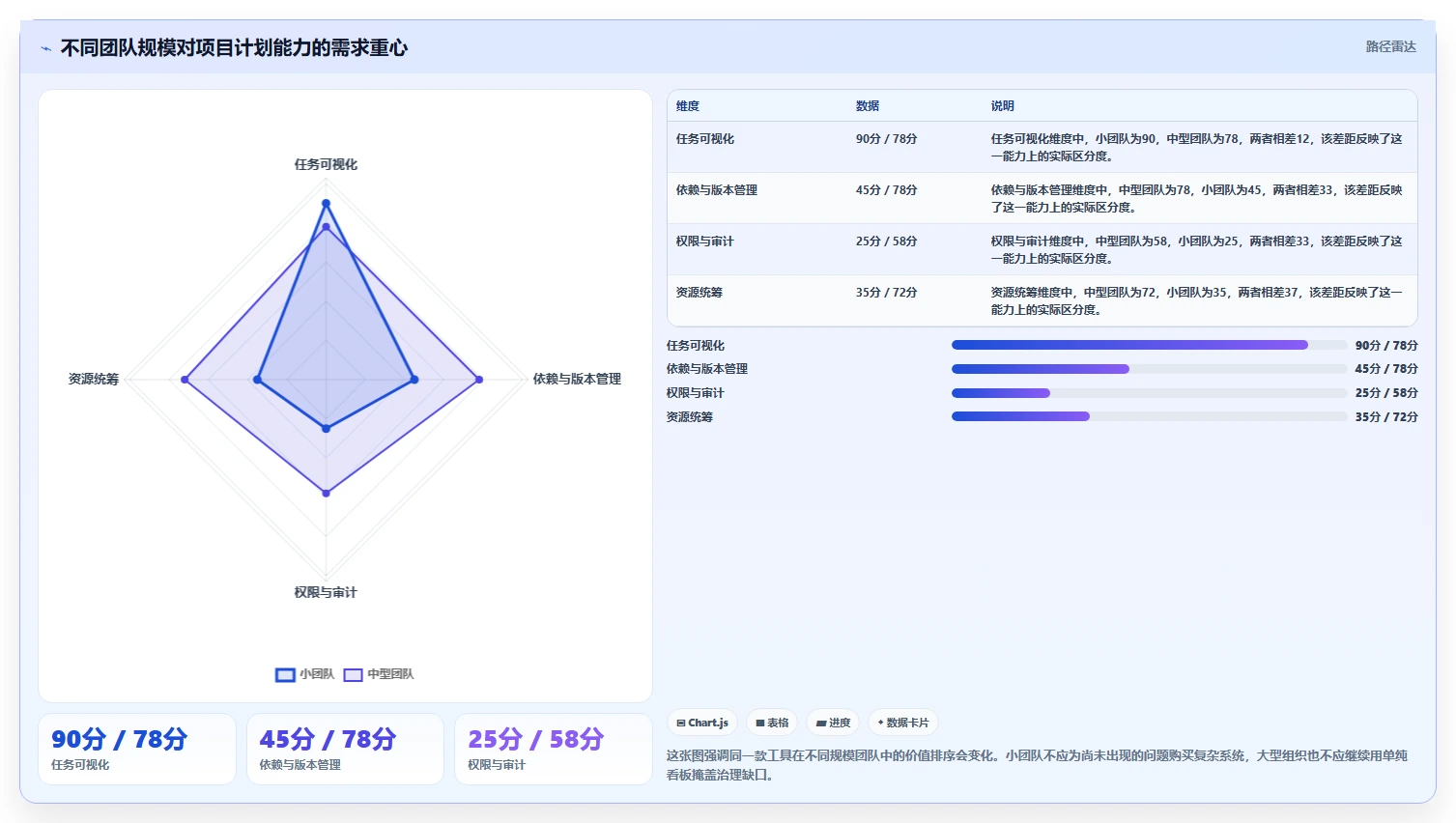Viewport: 1456px width, 823px height.
Task: Click the 数据卡片 chip icon
Action: (x=880, y=723)
